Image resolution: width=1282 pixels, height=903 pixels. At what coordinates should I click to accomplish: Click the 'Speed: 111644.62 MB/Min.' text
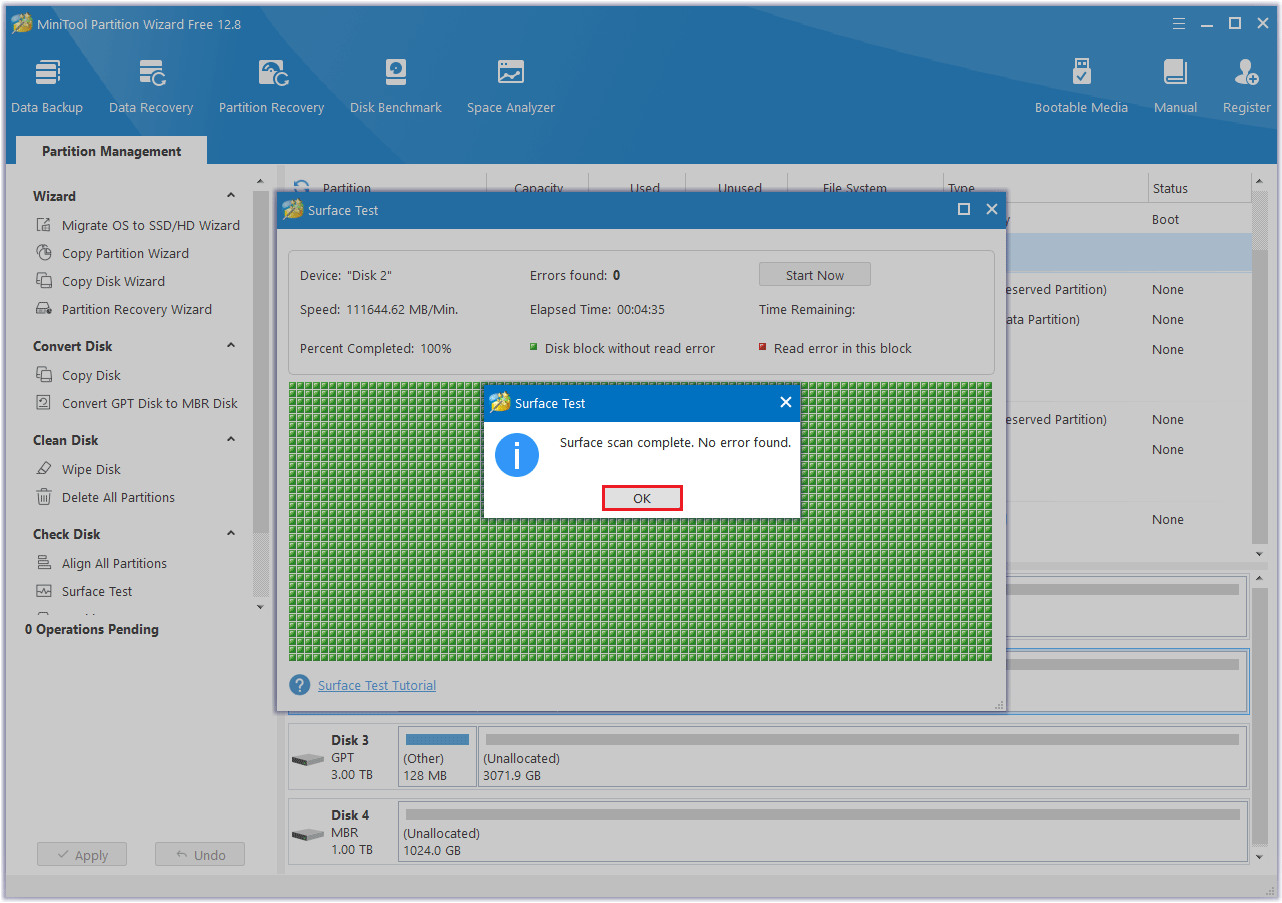click(379, 309)
